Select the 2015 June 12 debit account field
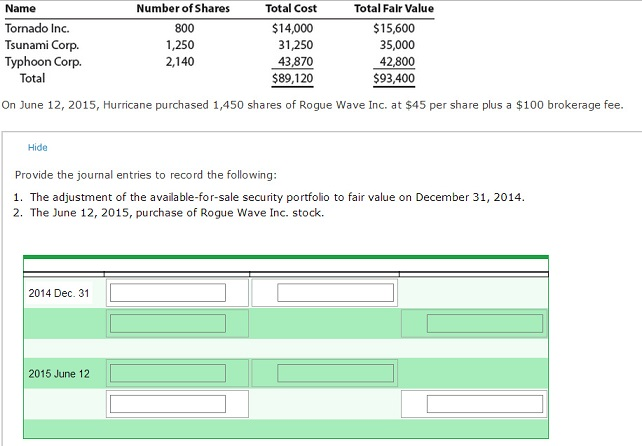Viewport: 642px width, 446px height. click(x=168, y=373)
